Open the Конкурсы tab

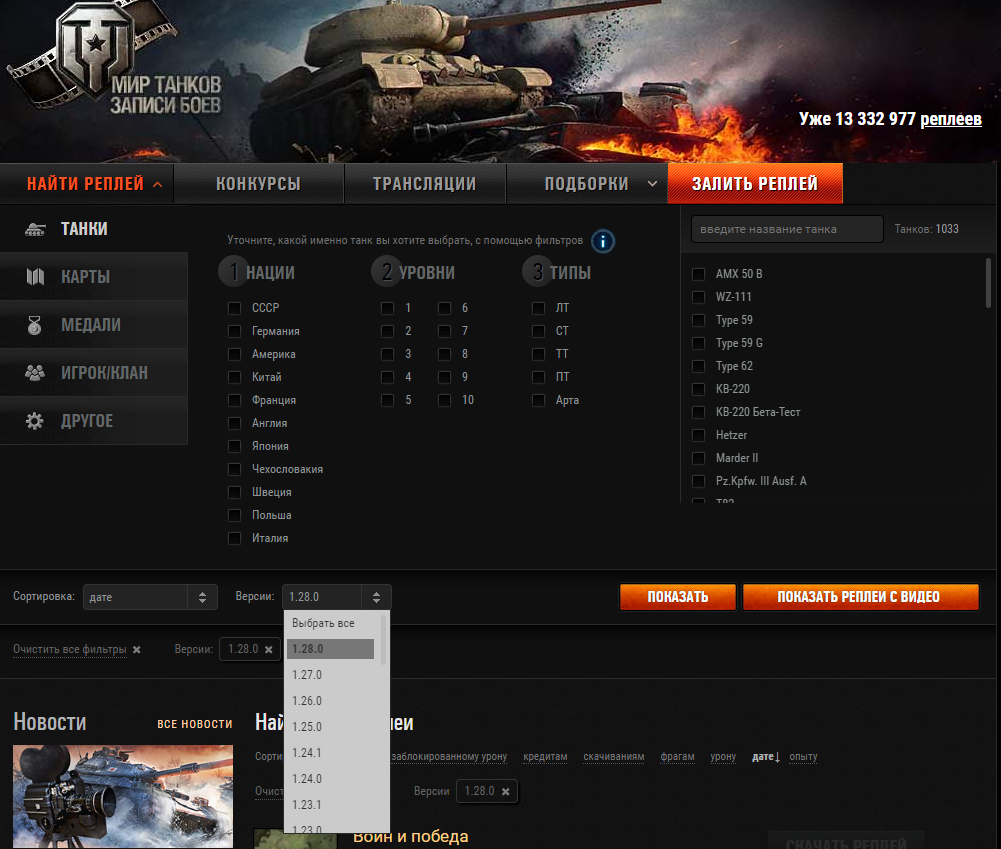258,184
